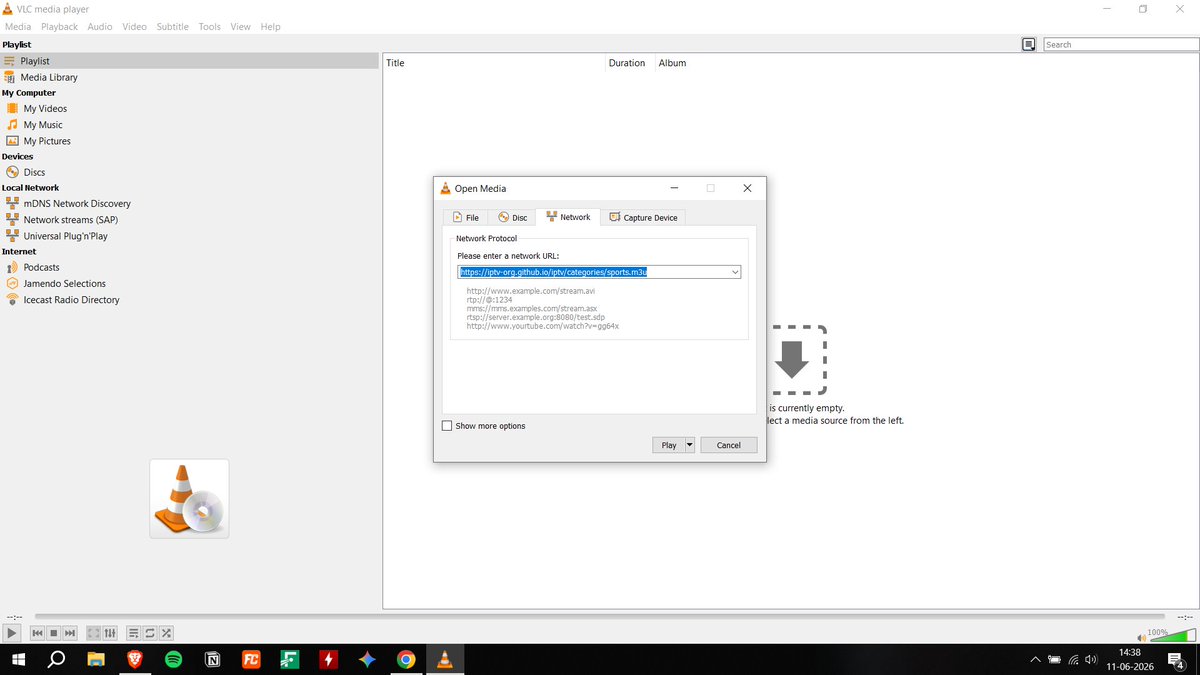
Task: Click Cancel in Open Media dialog
Action: [728, 445]
